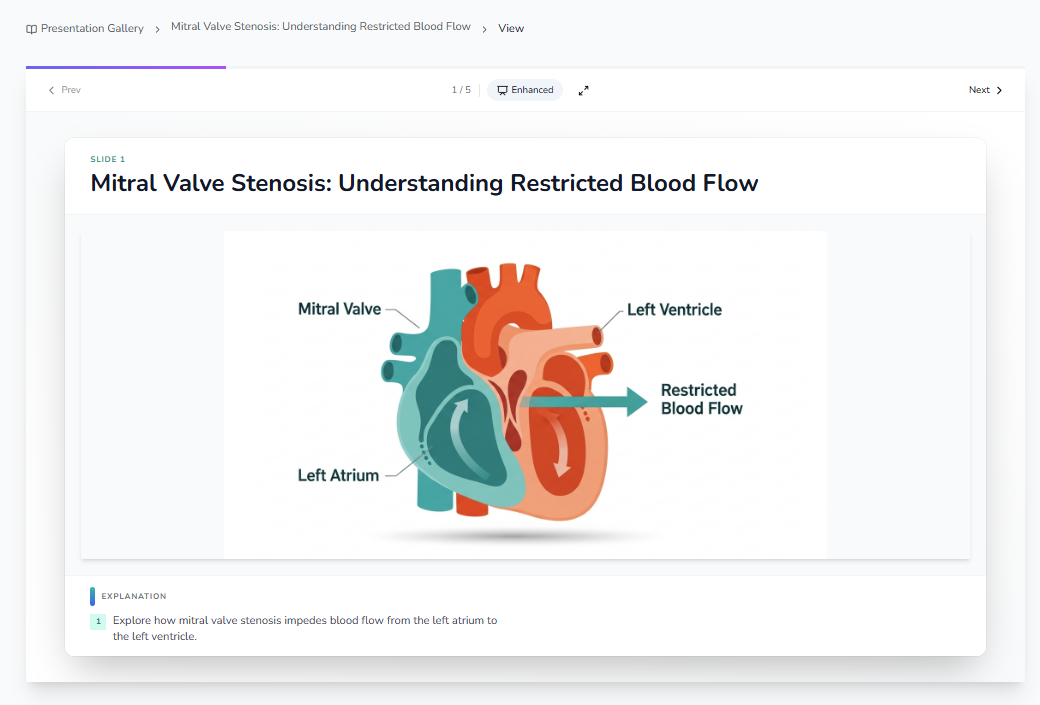The height and width of the screenshot is (705, 1040).
Task: Click the first breadcrumb separator chevron
Action: click(157, 29)
